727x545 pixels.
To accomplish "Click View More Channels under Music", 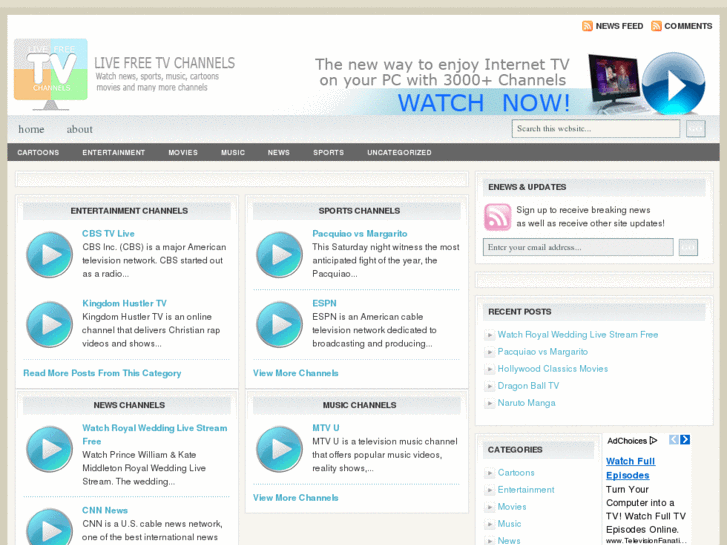I will [x=295, y=498].
